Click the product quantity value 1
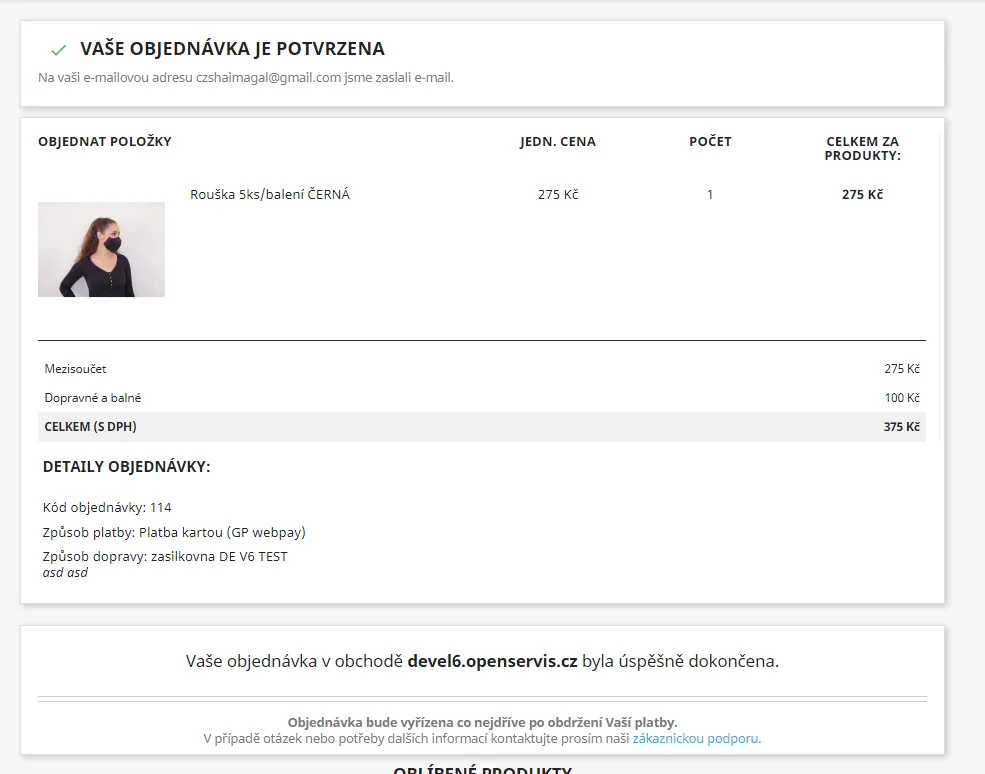Screen dimensions: 985x774 coord(710,195)
